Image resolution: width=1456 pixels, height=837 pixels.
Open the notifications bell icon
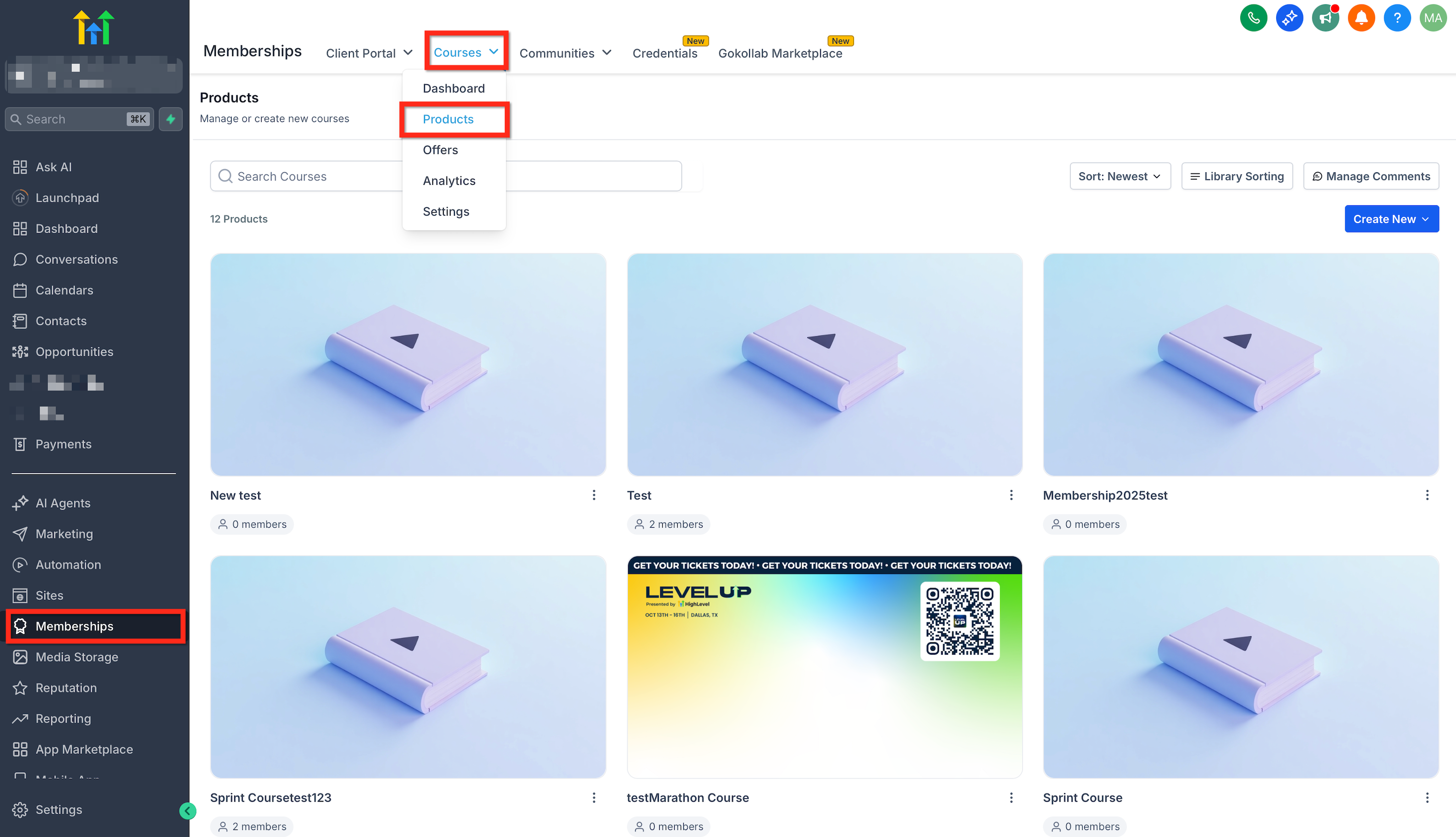click(x=1361, y=18)
